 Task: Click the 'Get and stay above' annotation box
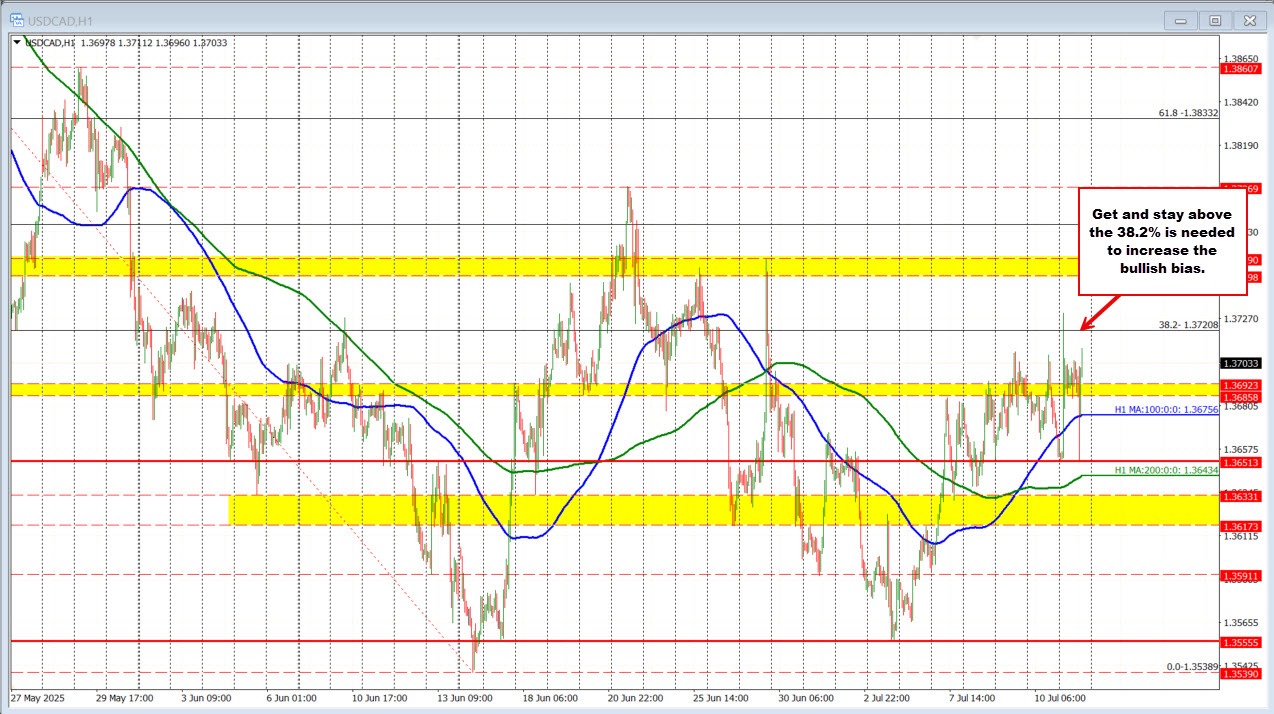[x=1163, y=242]
